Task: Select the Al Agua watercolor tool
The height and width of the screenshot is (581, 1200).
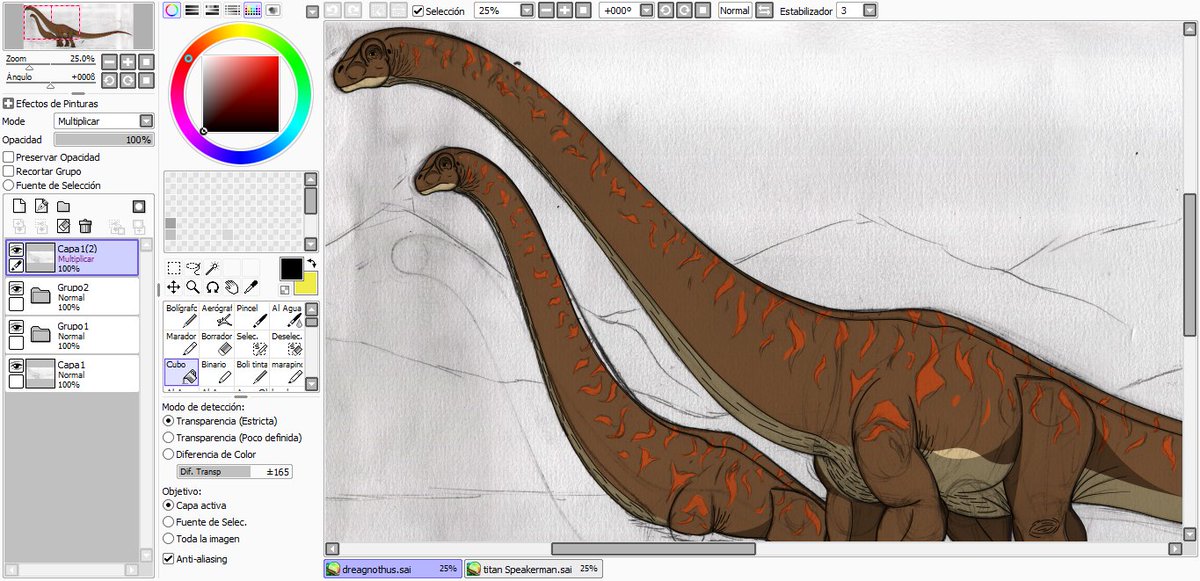Action: pyautogui.click(x=287, y=315)
